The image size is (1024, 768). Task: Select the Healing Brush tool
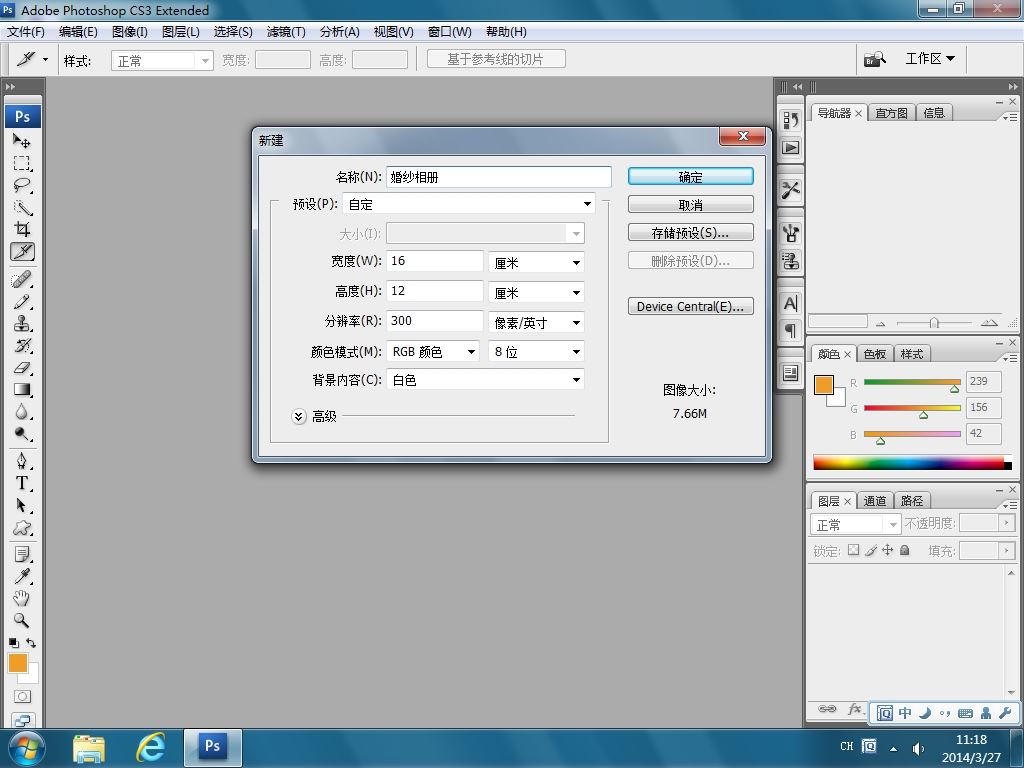click(22, 280)
